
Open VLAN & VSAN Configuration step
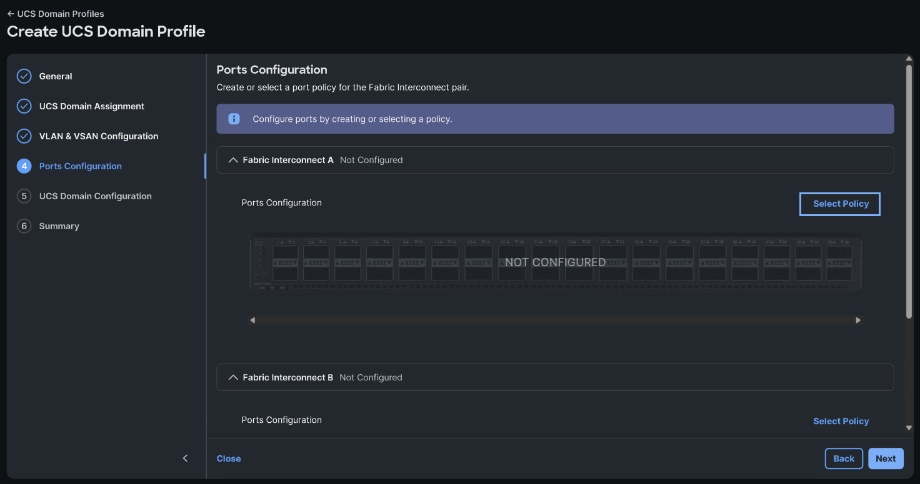click(x=99, y=136)
